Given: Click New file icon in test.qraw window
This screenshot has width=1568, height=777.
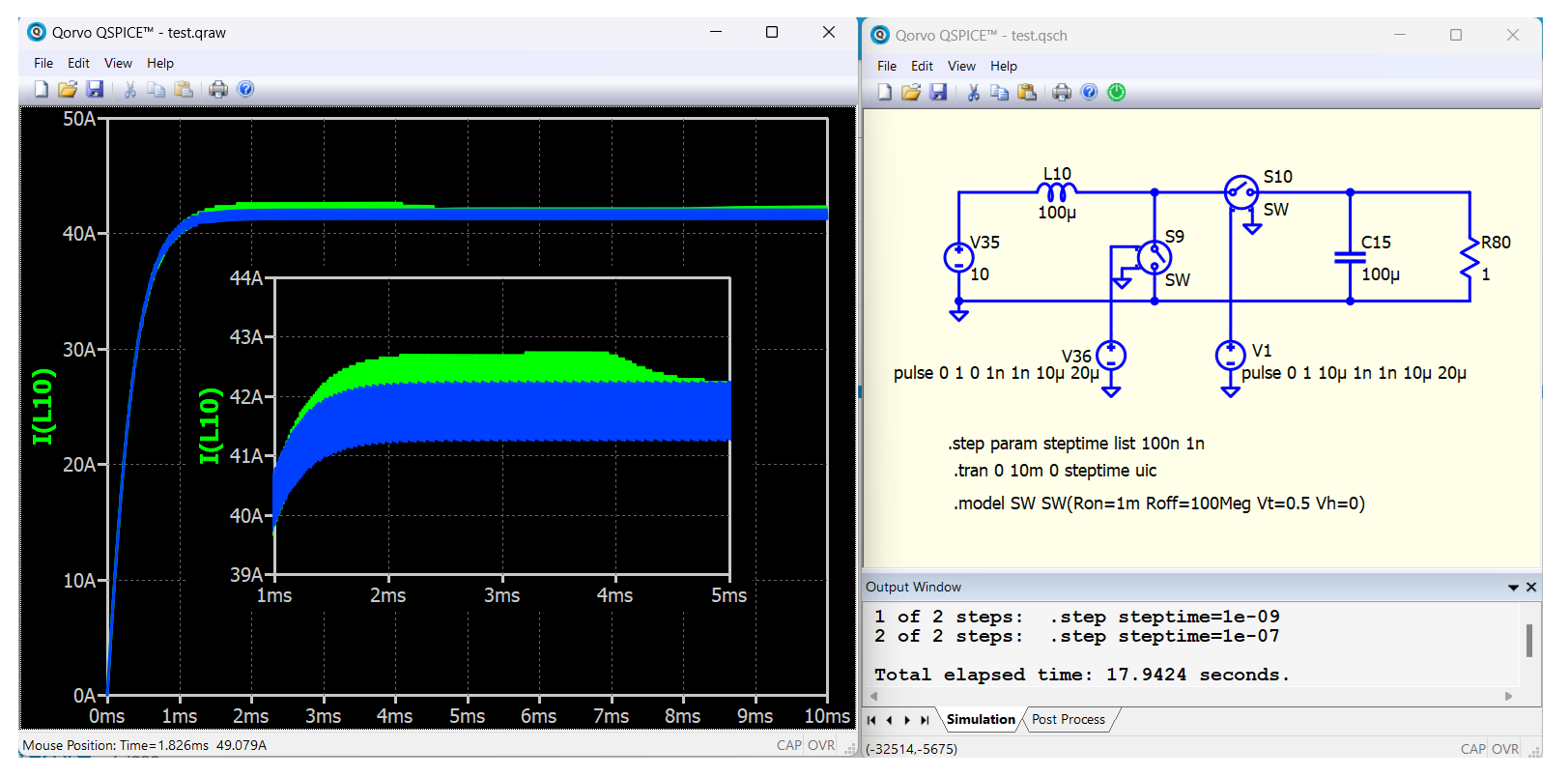Looking at the screenshot, I should pos(41,89).
